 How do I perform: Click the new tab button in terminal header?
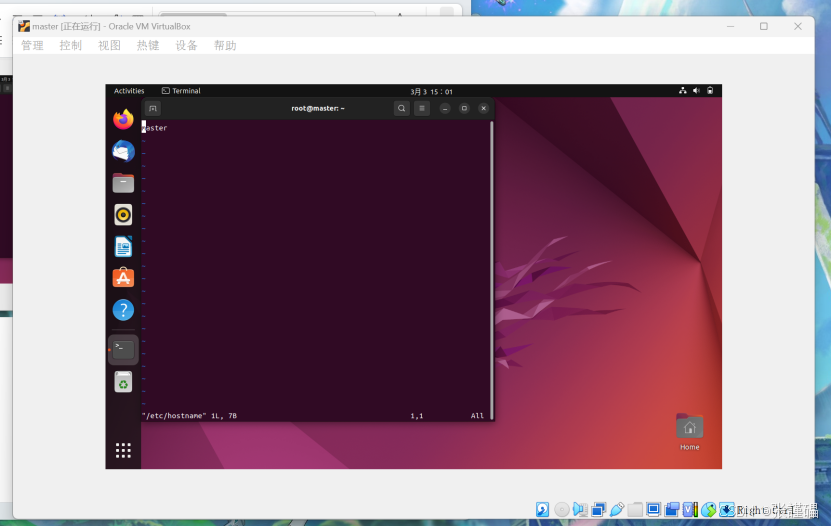click(x=153, y=108)
